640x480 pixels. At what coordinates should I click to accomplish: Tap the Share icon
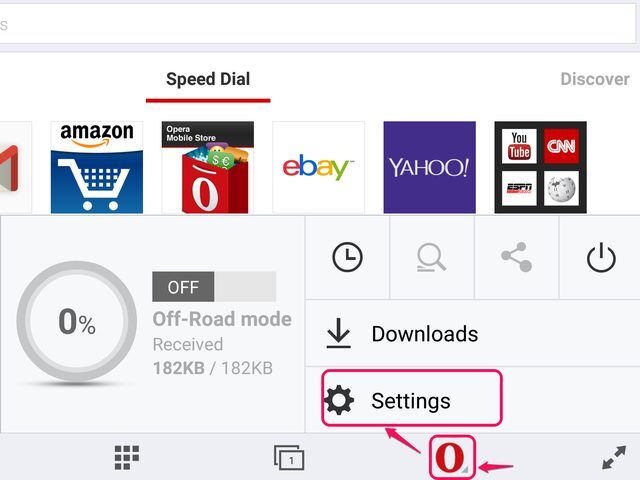coord(516,257)
